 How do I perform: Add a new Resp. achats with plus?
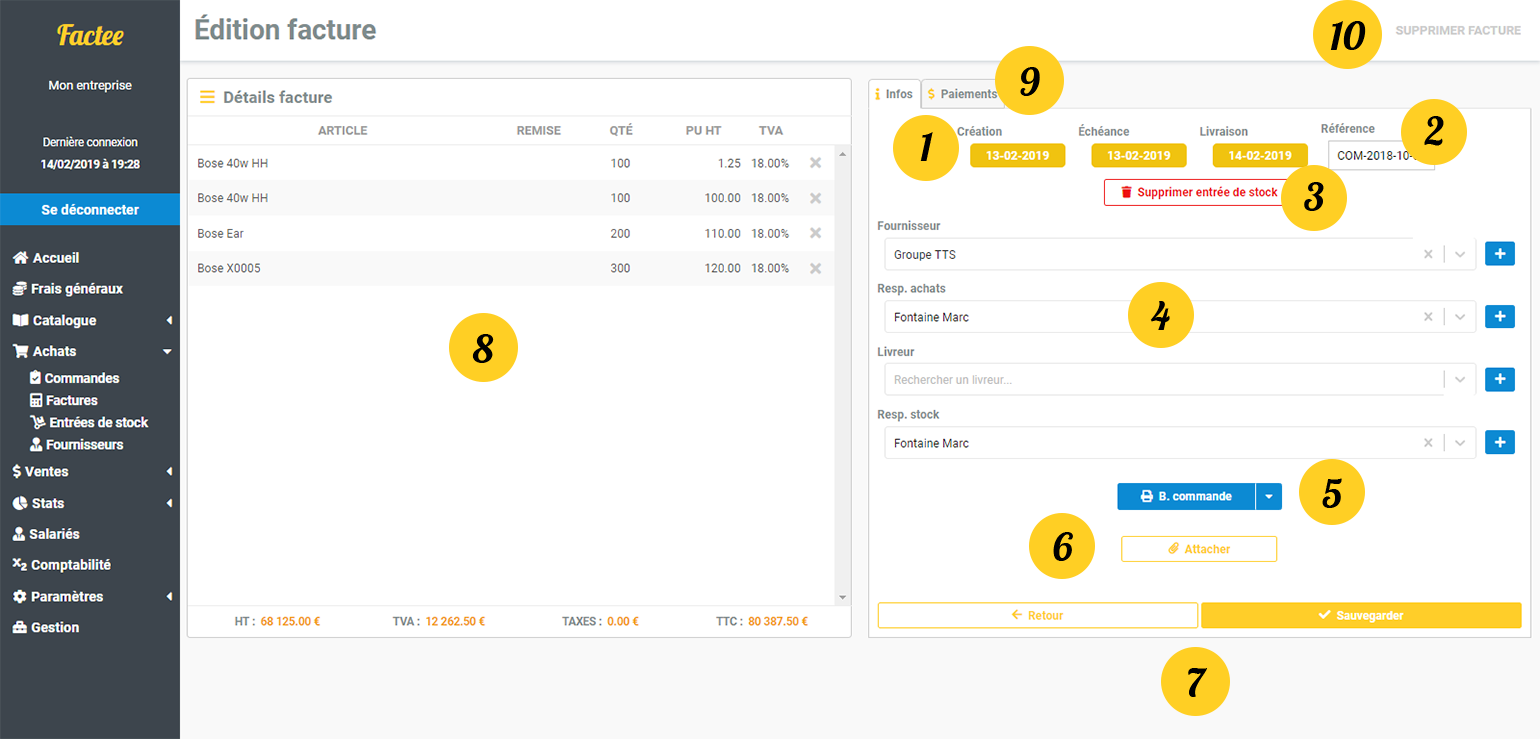[1499, 317]
